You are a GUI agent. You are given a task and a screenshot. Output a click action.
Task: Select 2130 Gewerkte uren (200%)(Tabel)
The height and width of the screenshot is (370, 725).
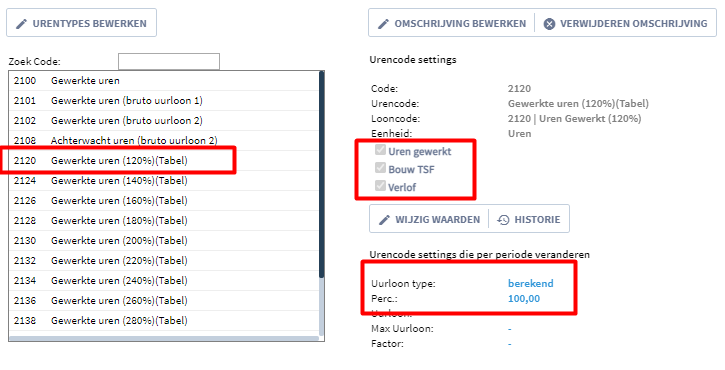[x=164, y=240]
